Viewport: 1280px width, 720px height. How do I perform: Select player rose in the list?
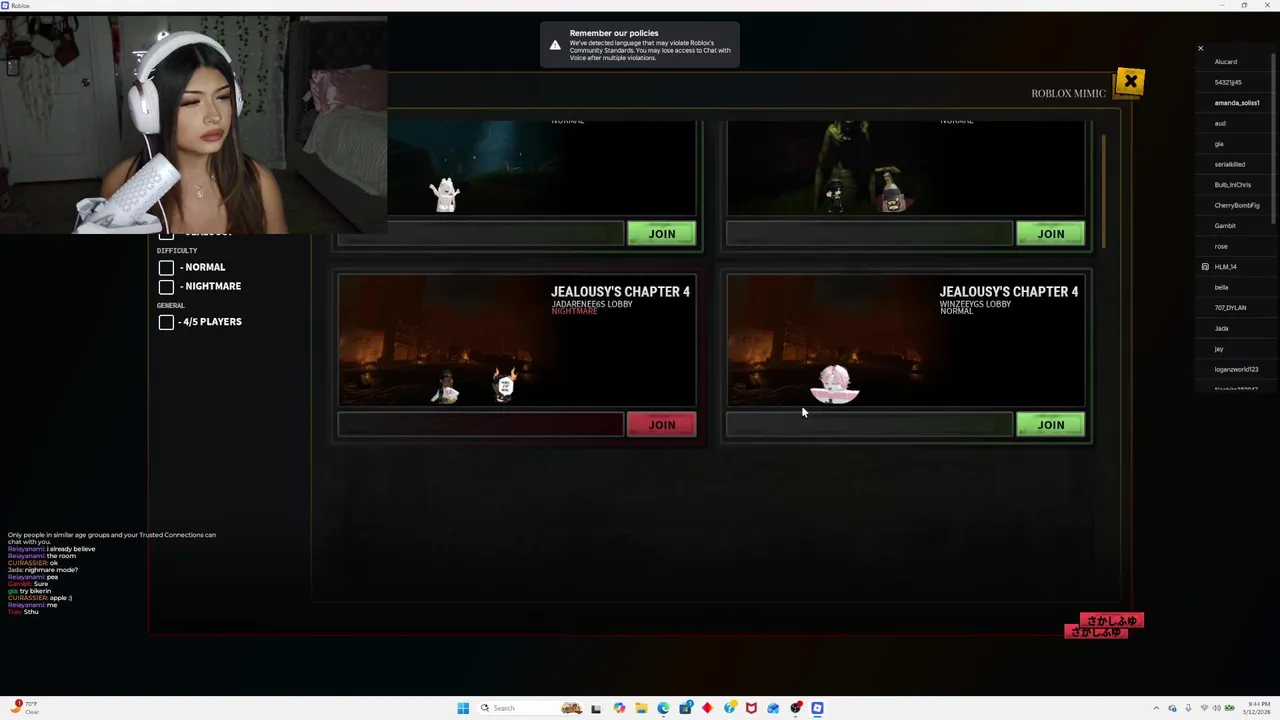1221,246
